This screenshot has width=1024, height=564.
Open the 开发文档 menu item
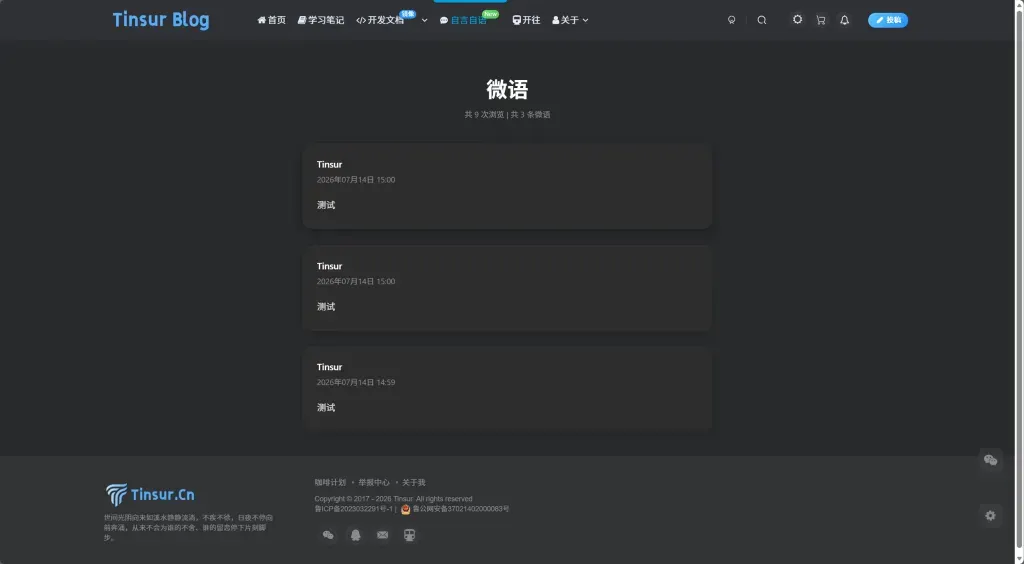click(x=380, y=20)
